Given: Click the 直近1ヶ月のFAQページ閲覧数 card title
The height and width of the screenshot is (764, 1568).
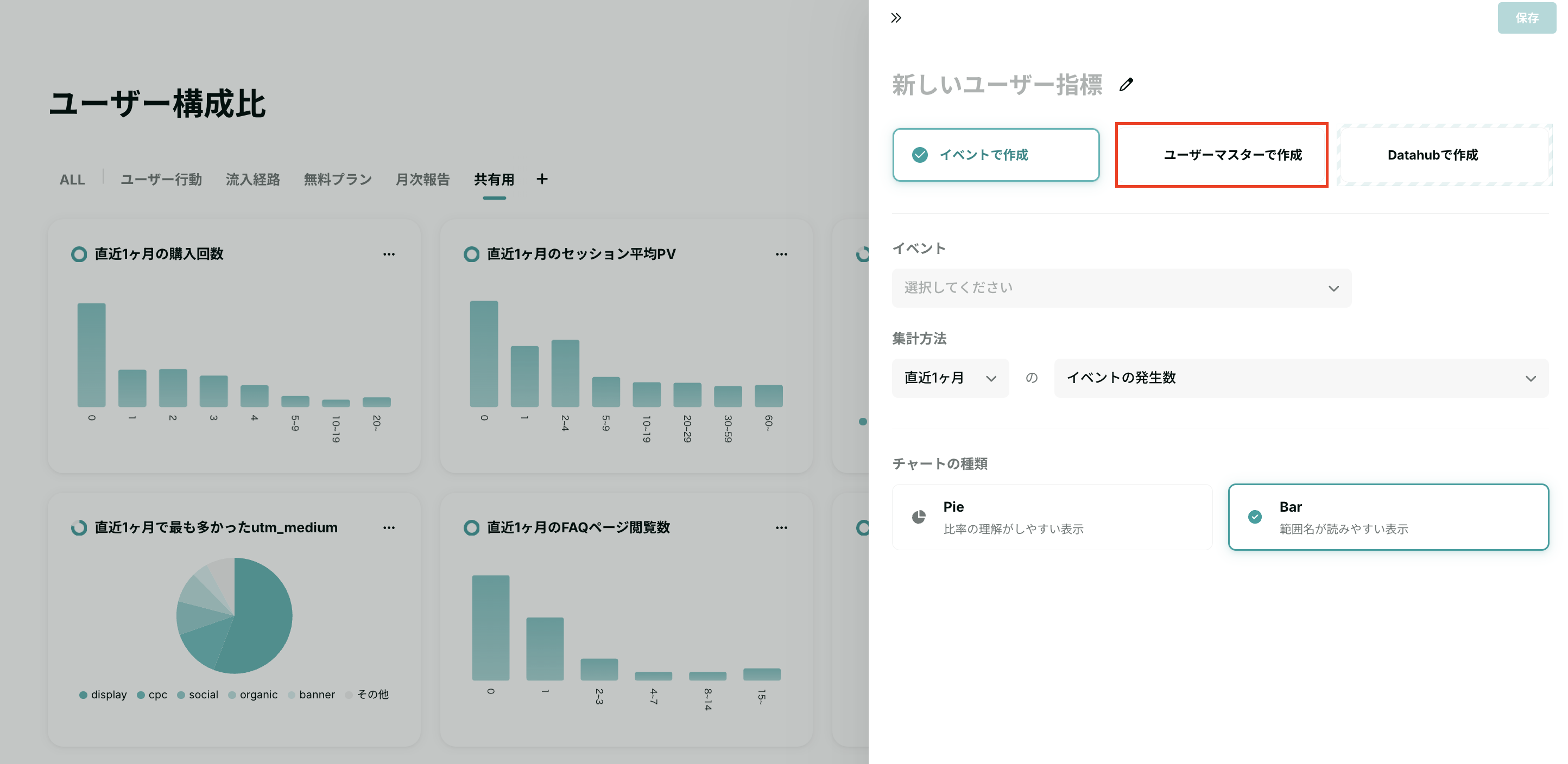Looking at the screenshot, I should coord(578,527).
